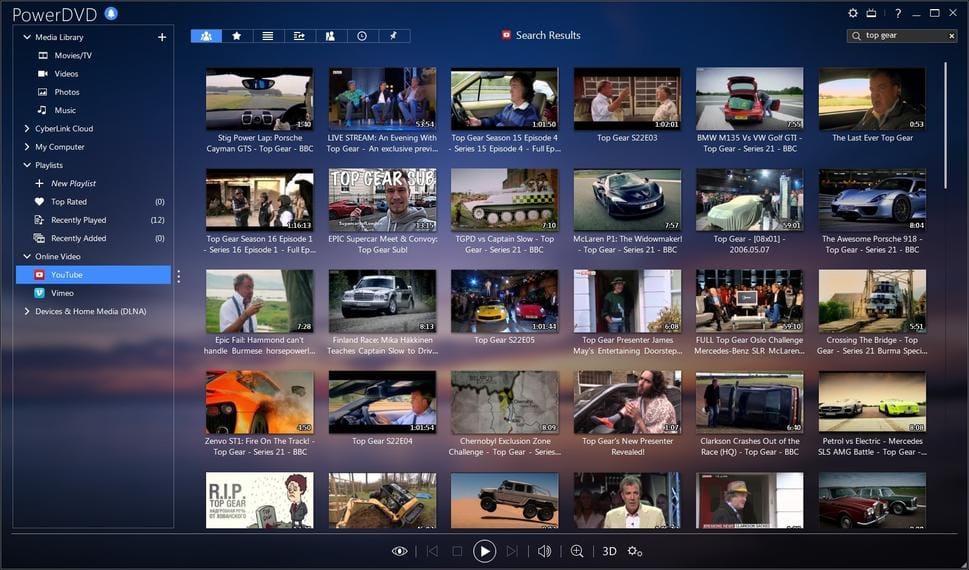Open the zoom magnifier control in the playback bar
Viewport: 969px width, 570px height.
pos(577,551)
